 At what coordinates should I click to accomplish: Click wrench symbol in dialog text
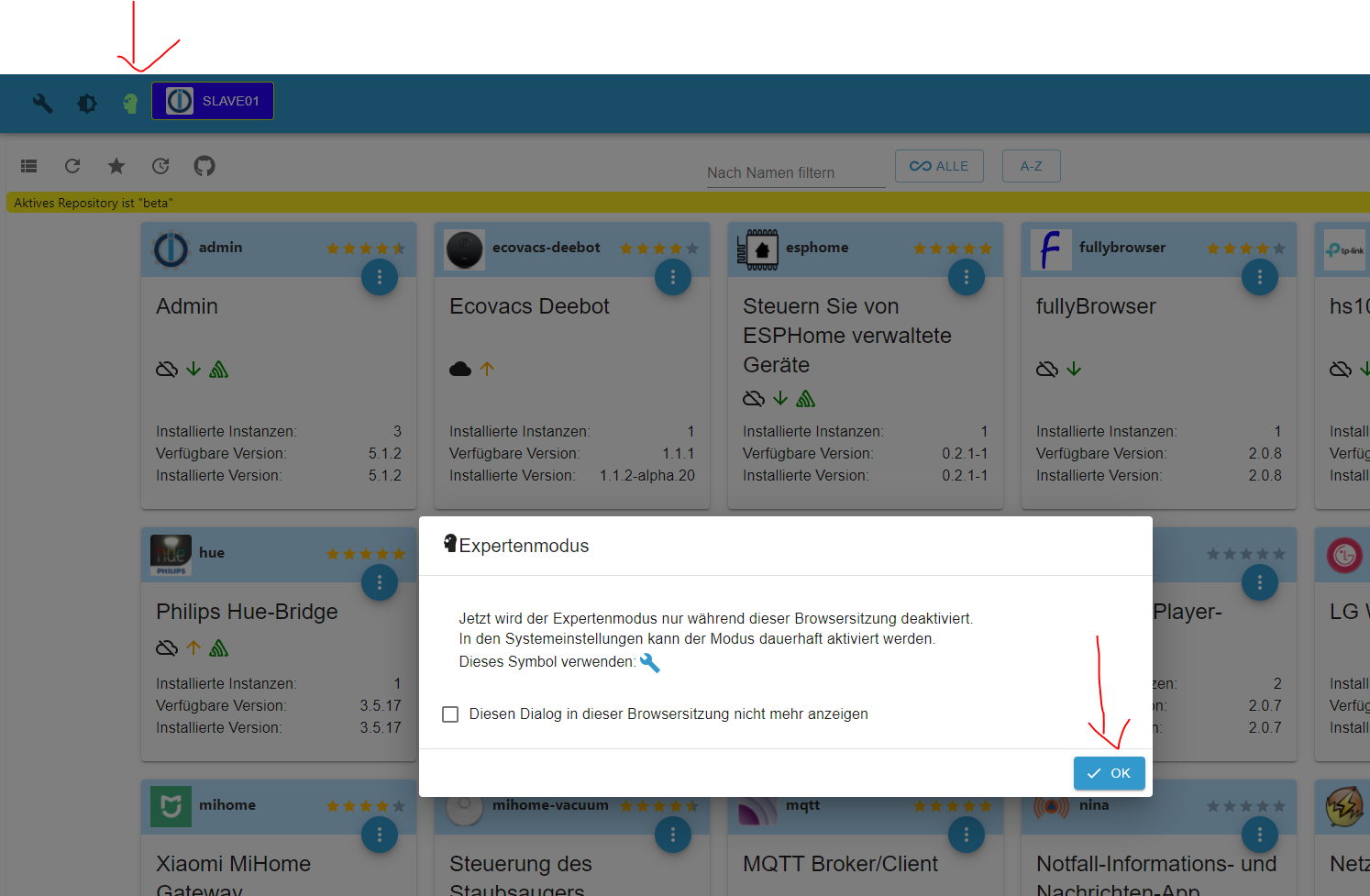pyautogui.click(x=650, y=662)
